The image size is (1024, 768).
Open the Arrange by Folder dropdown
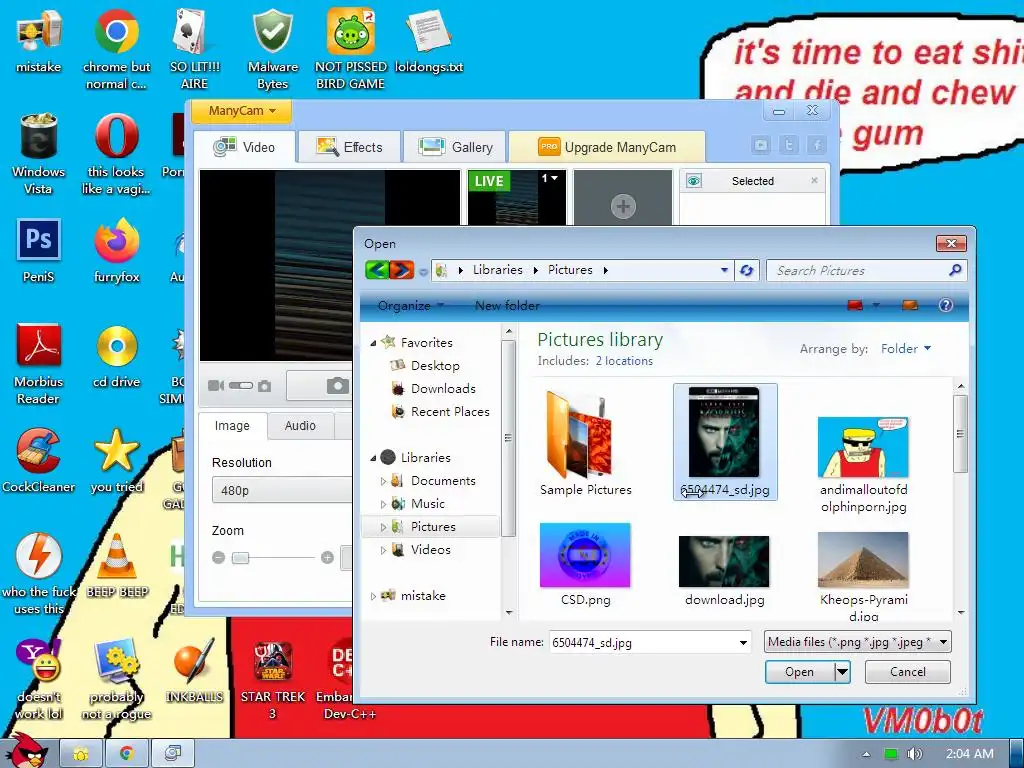click(905, 349)
